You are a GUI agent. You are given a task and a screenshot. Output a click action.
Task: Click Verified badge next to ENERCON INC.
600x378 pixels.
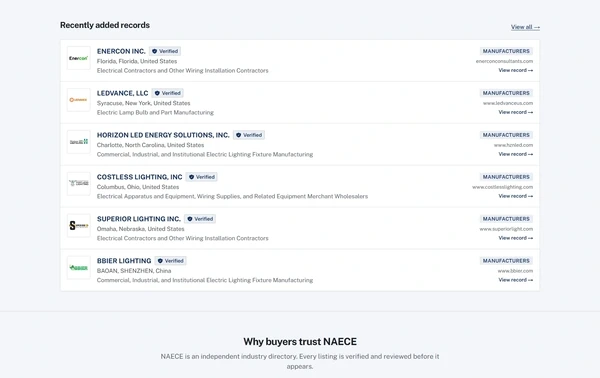click(165, 51)
